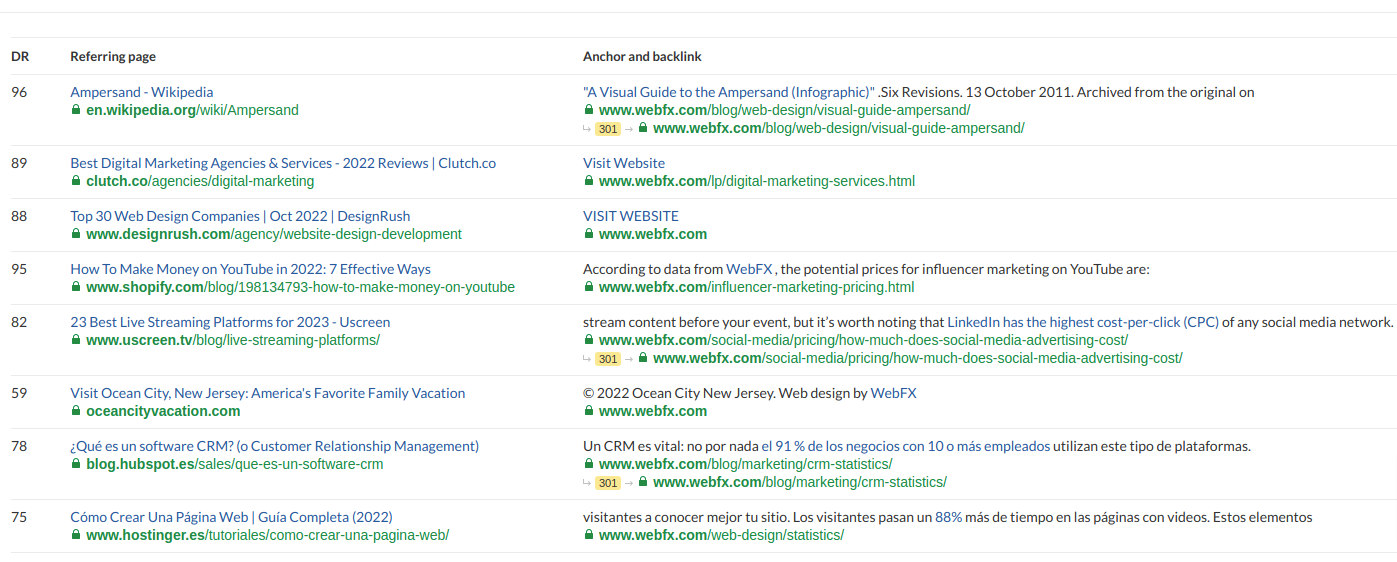
Task: Select DR value 82
Action: [19, 322]
